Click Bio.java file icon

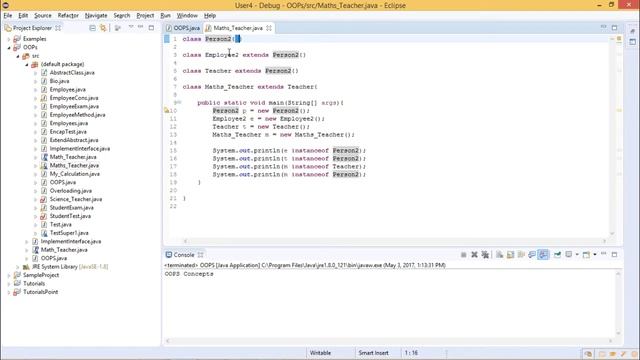click(x=44, y=81)
